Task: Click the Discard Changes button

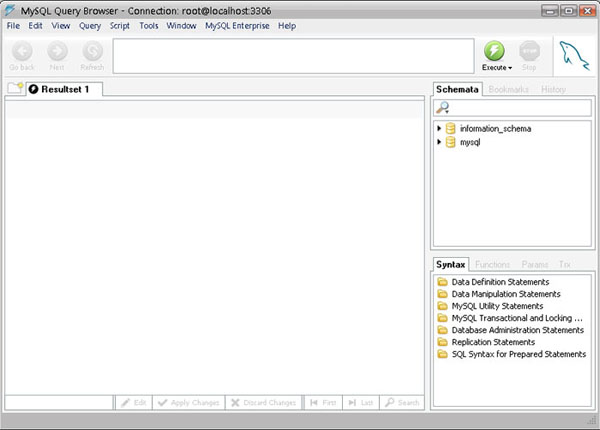Action: click(x=264, y=402)
